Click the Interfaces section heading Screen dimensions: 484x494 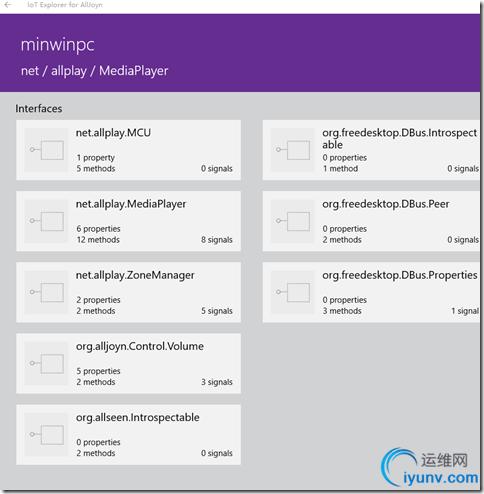[39, 109]
